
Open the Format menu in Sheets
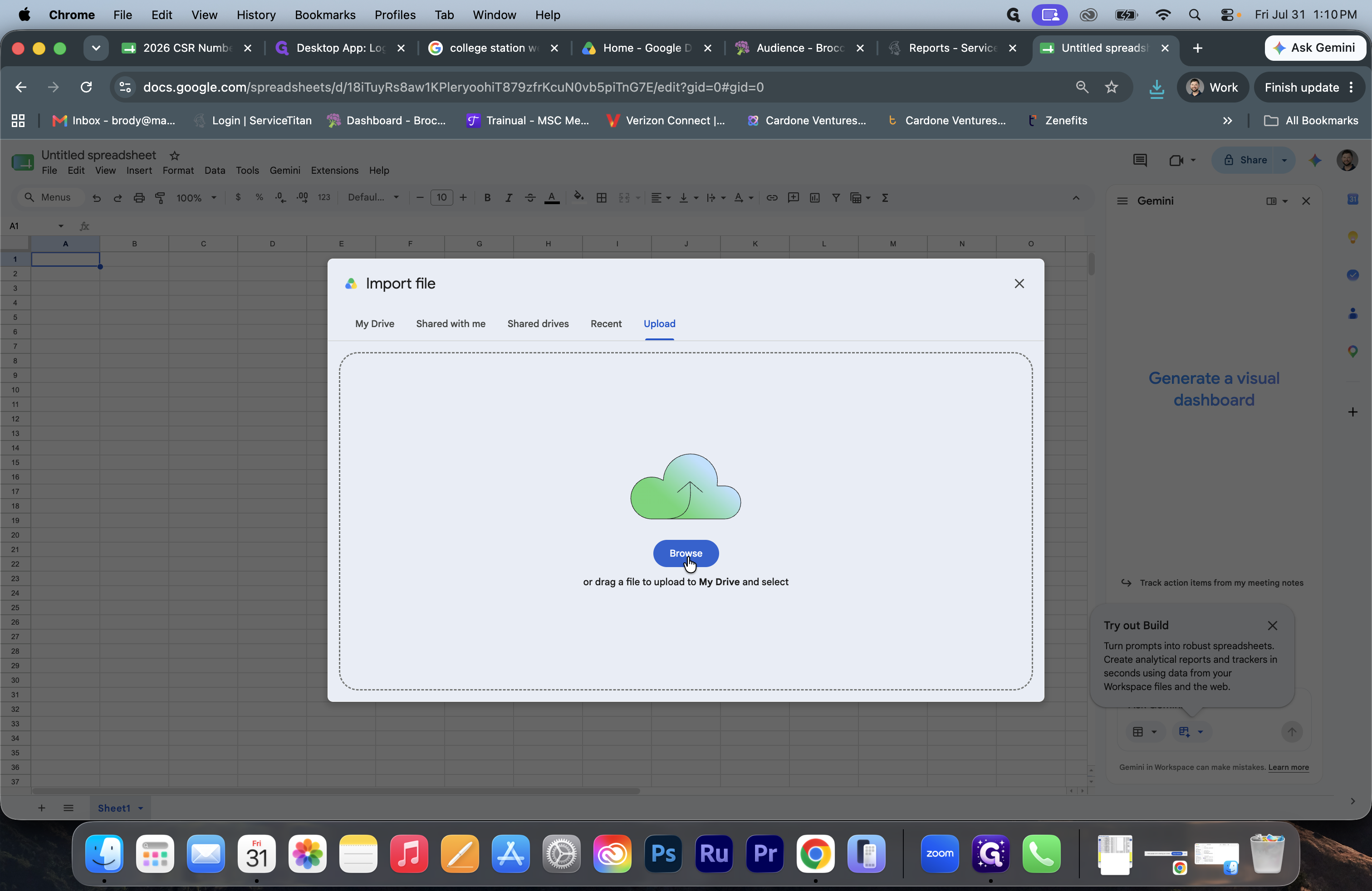pos(177,171)
